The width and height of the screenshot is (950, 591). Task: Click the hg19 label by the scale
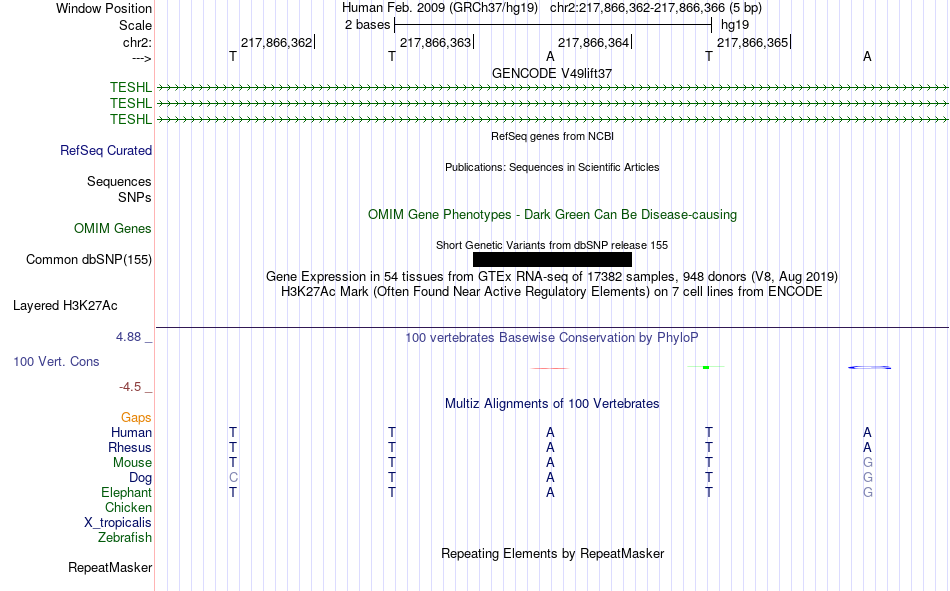click(734, 25)
